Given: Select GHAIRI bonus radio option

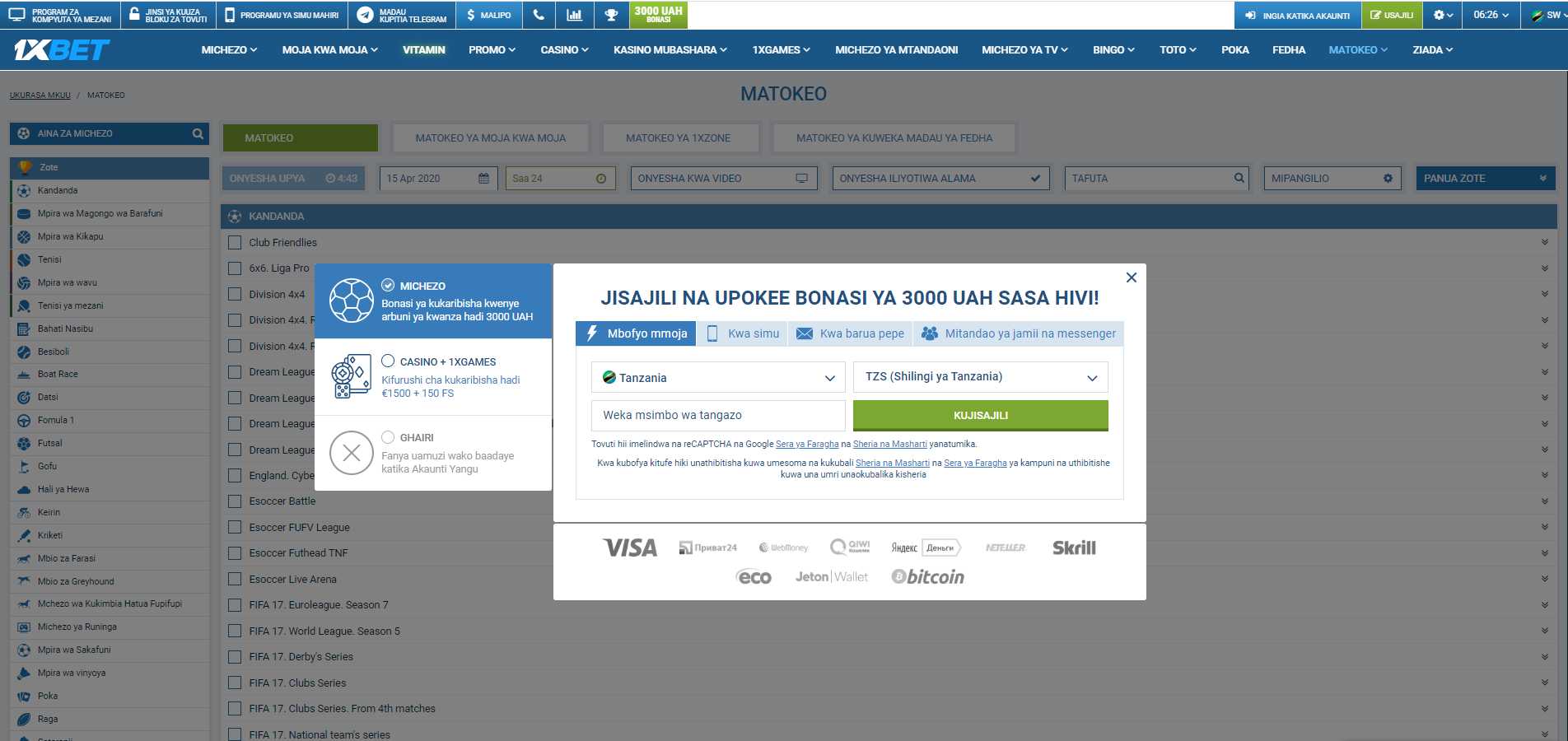Looking at the screenshot, I should (388, 437).
